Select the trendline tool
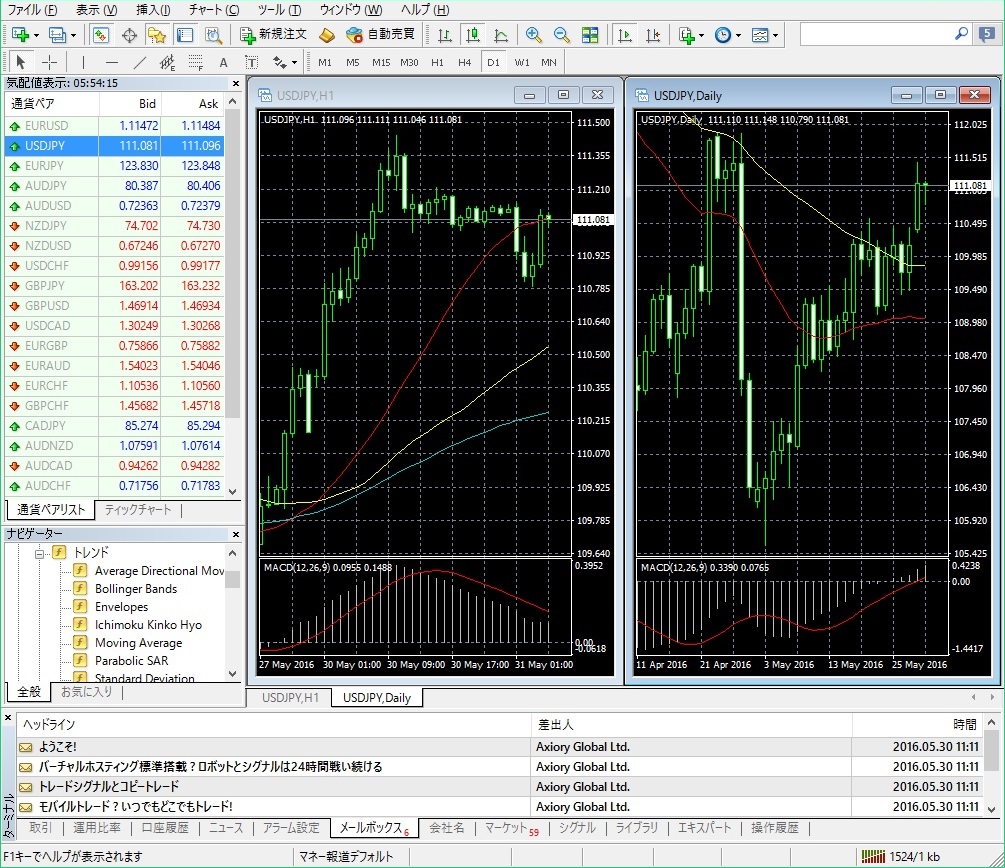The image size is (1005, 868). (x=140, y=62)
